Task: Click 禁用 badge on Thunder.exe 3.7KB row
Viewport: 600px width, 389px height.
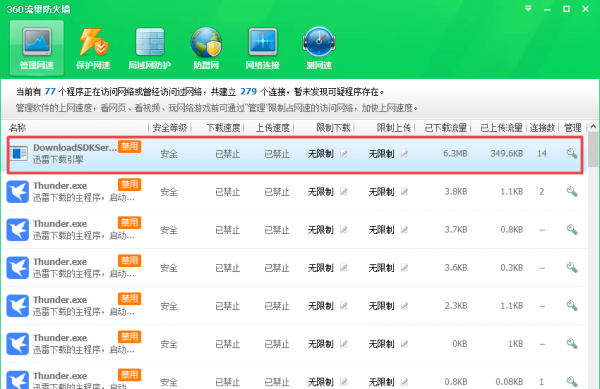Action: [129, 223]
